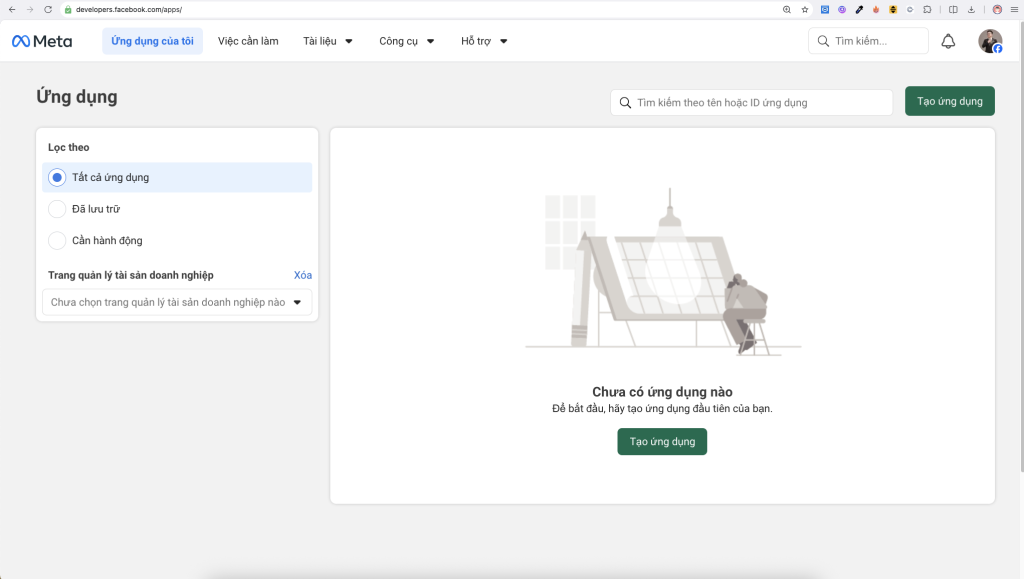1024x579 pixels.
Task: Choose the "Cần hành động" radio filter
Action: tap(57, 240)
